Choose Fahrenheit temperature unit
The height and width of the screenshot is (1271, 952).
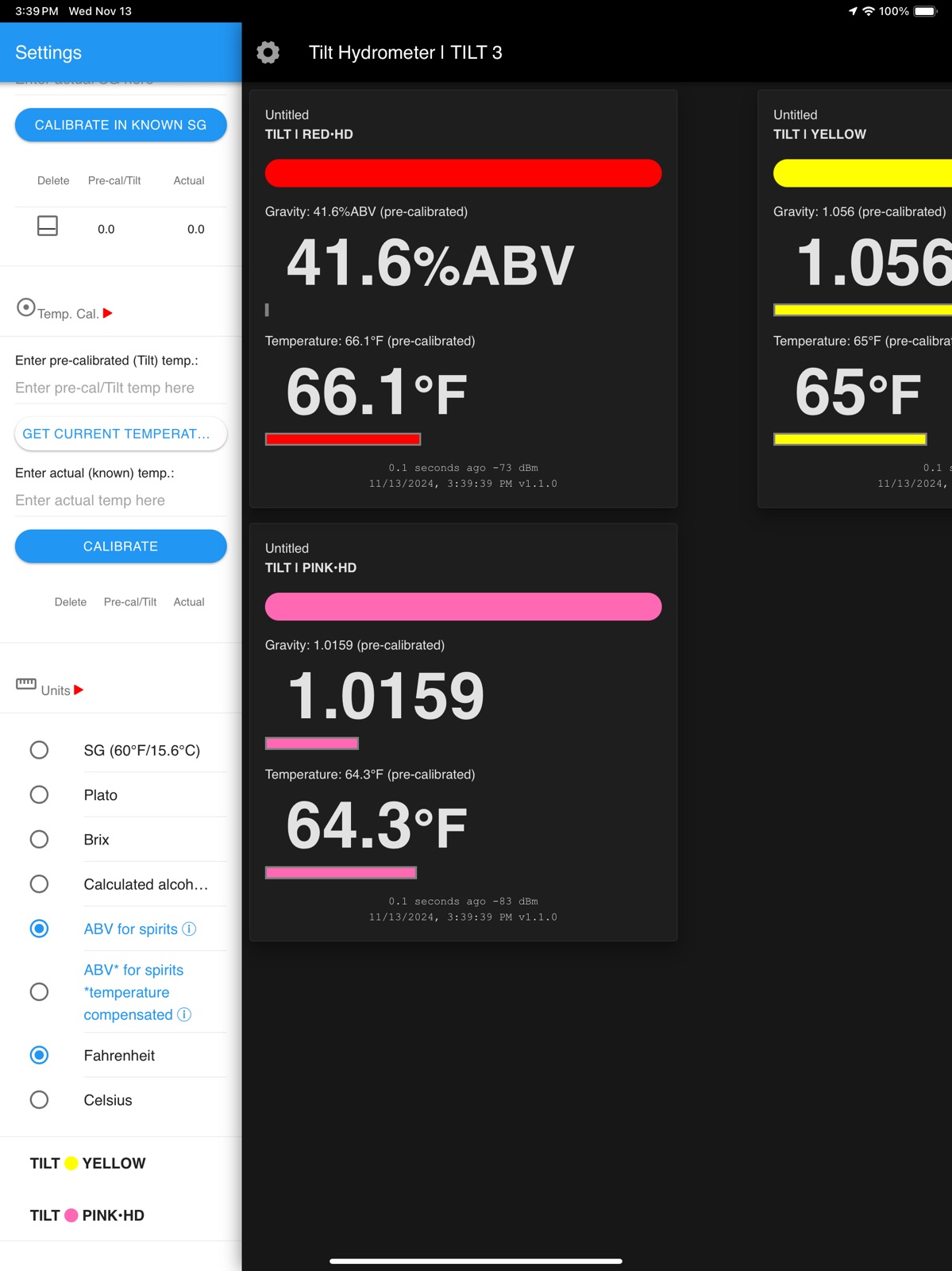(x=39, y=1055)
